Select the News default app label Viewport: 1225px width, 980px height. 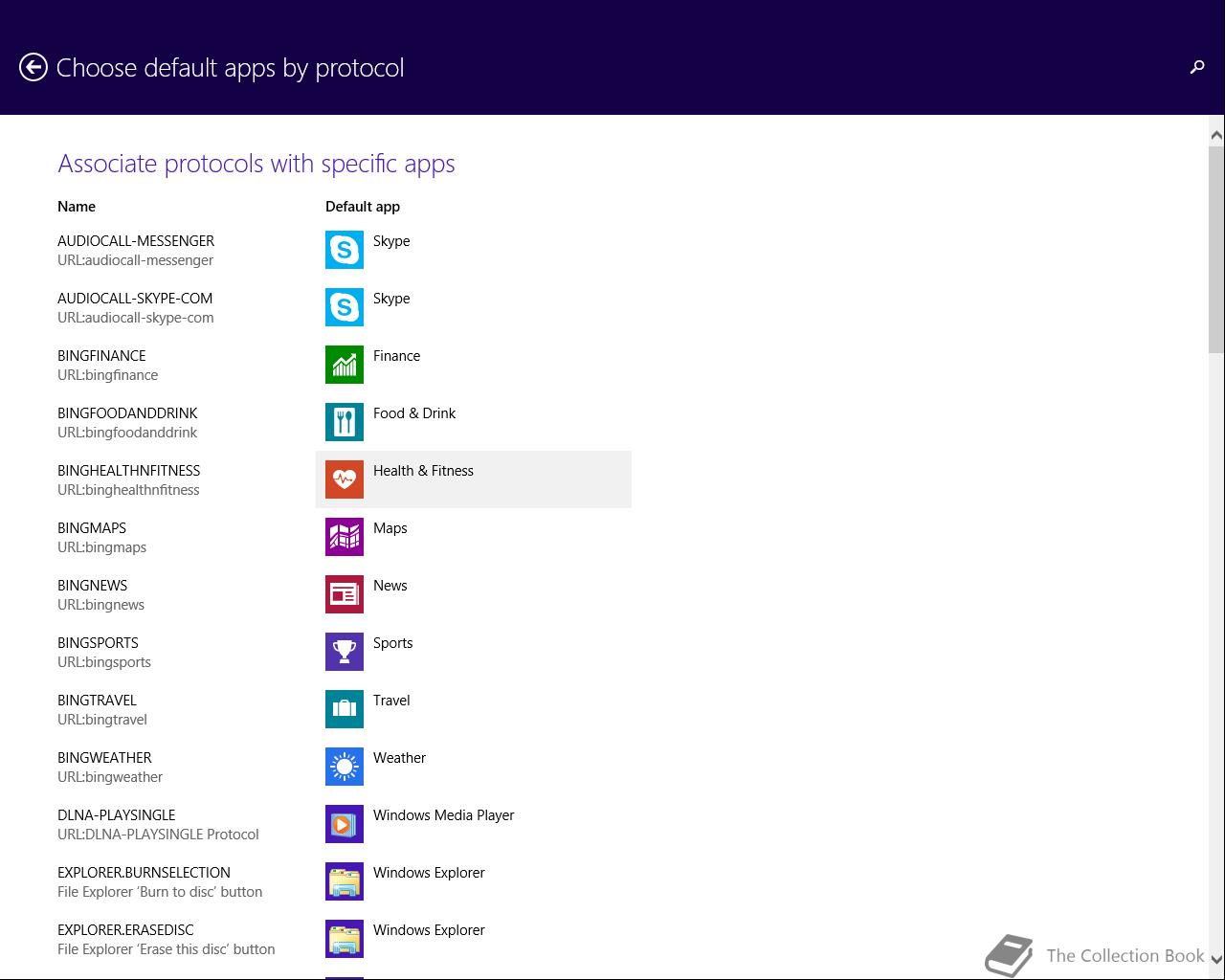click(390, 586)
